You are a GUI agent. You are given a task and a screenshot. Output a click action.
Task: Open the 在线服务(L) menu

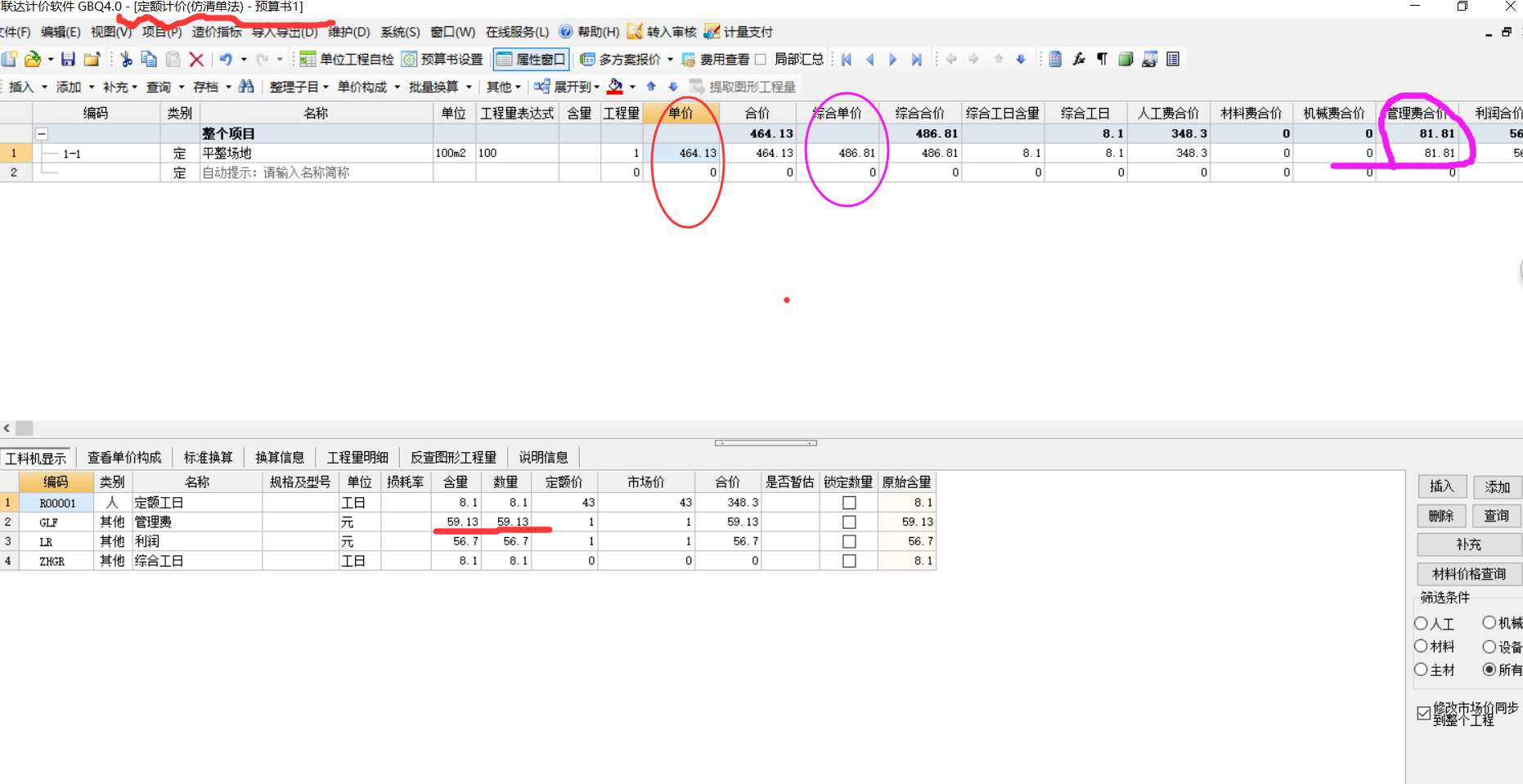(x=517, y=32)
